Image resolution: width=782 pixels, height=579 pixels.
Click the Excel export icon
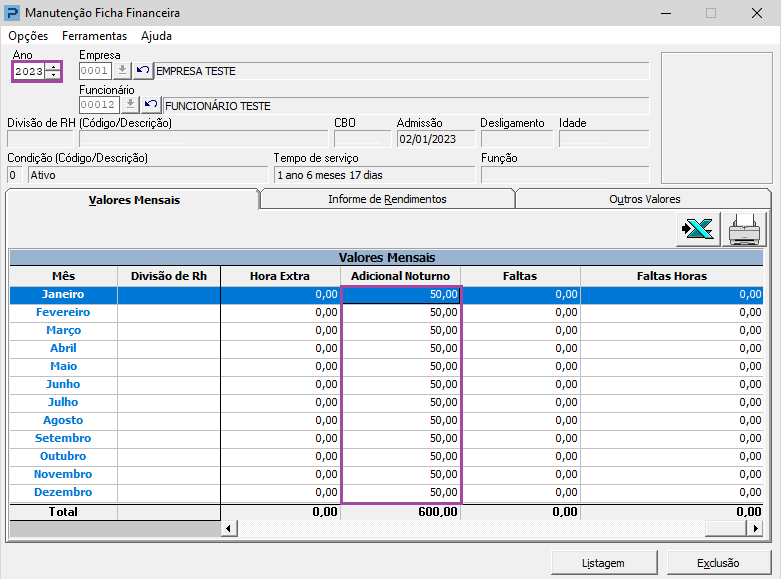click(x=698, y=229)
